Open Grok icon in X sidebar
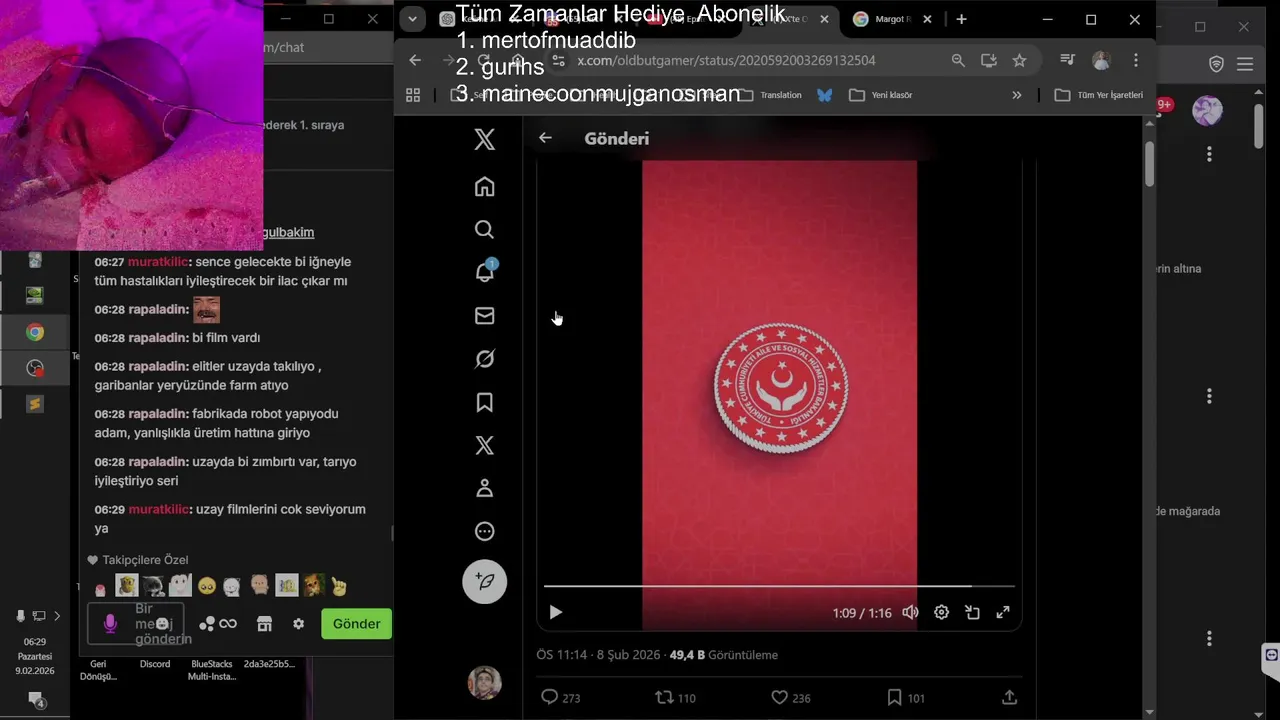 point(484,359)
